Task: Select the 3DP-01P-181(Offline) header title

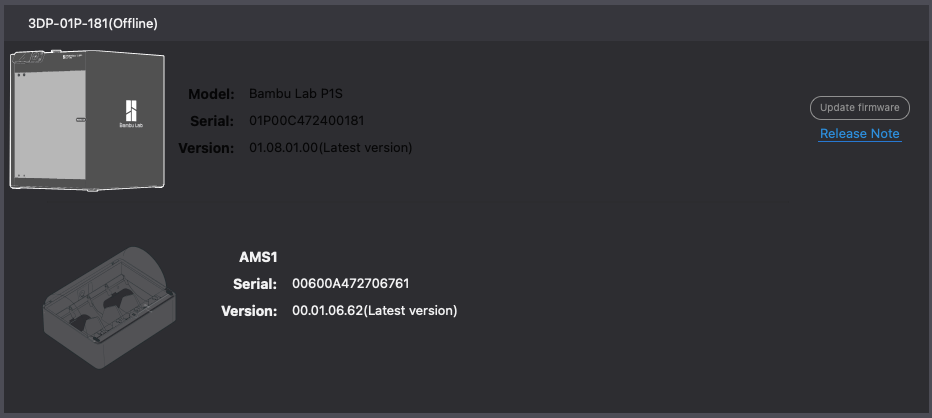Action: pos(93,24)
